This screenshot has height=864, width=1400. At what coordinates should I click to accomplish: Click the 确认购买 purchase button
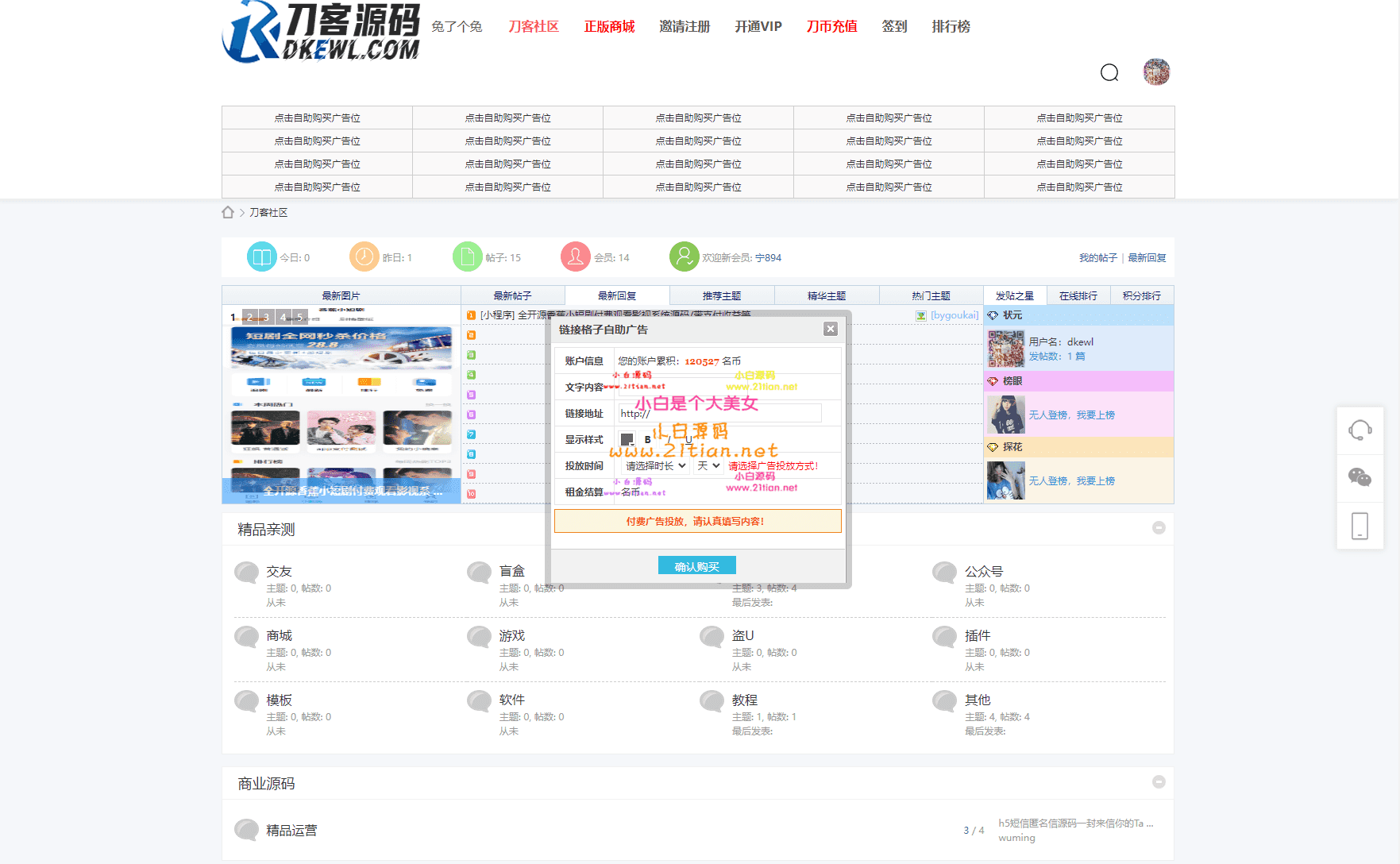[x=697, y=565]
